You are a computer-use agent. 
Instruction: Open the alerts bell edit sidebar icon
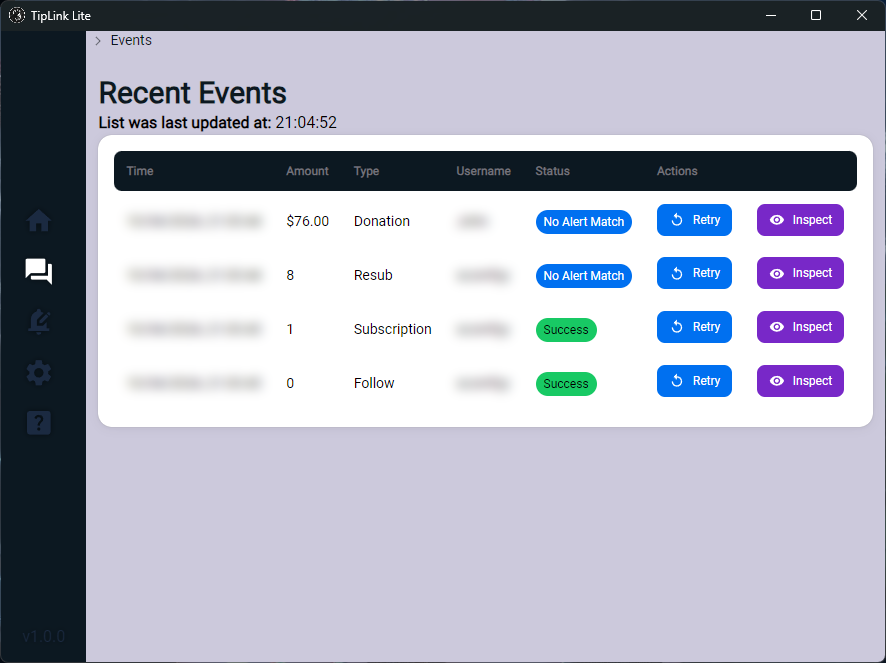coord(38,322)
